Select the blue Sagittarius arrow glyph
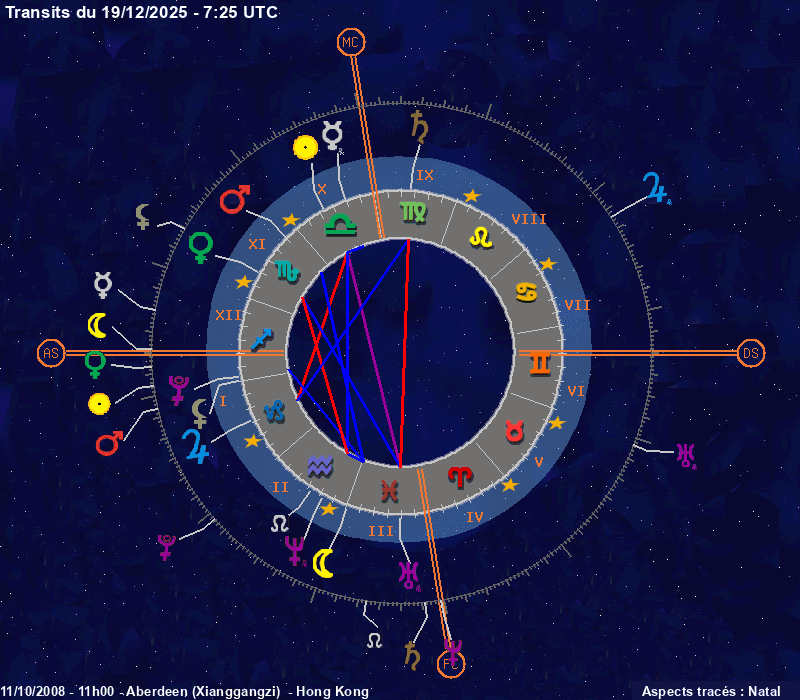This screenshot has width=800, height=700. click(x=263, y=340)
